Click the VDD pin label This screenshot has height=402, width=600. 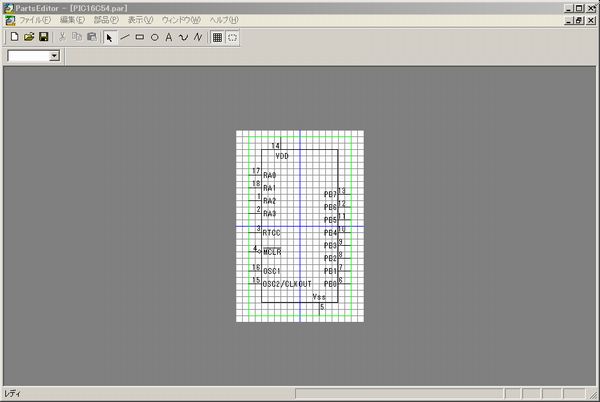[x=282, y=156]
